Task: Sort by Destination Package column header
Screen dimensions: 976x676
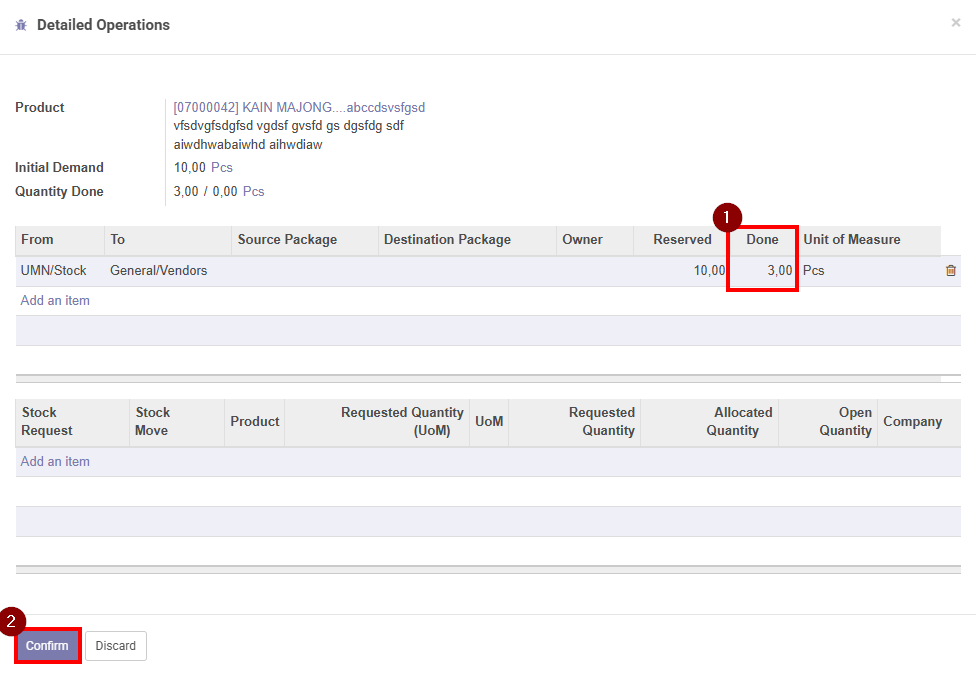Action: point(447,240)
